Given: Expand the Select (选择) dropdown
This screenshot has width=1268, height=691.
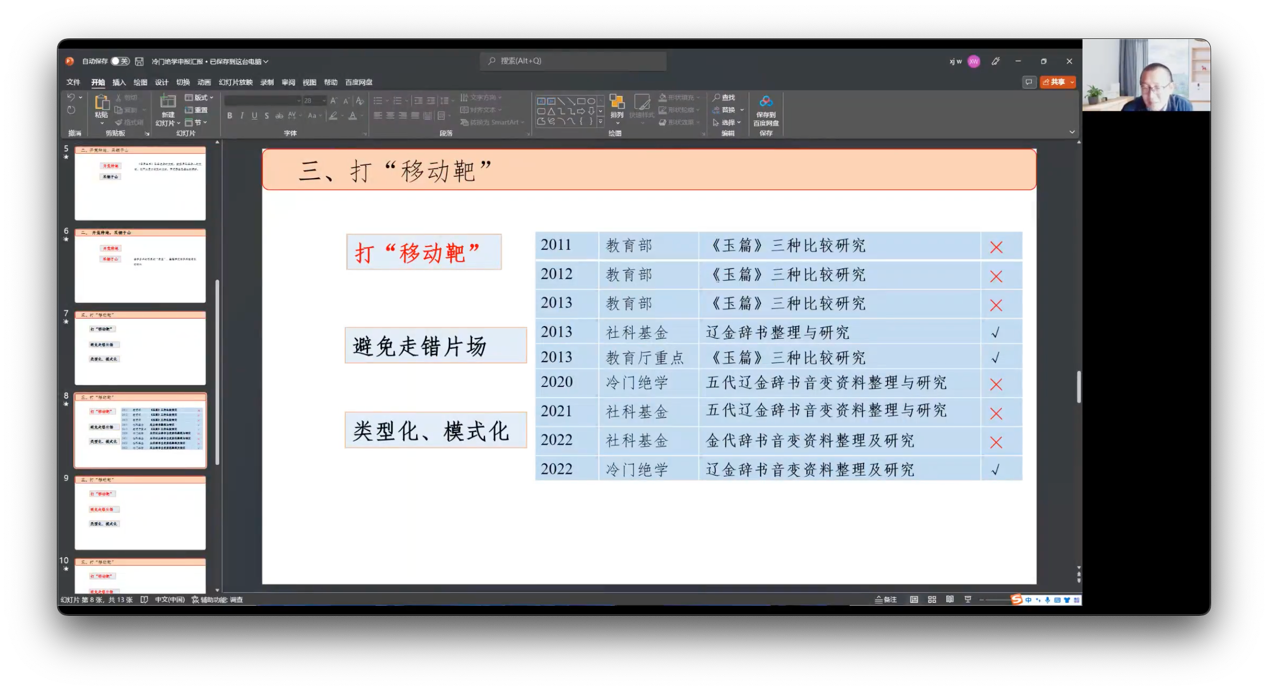Looking at the screenshot, I should click(729, 122).
